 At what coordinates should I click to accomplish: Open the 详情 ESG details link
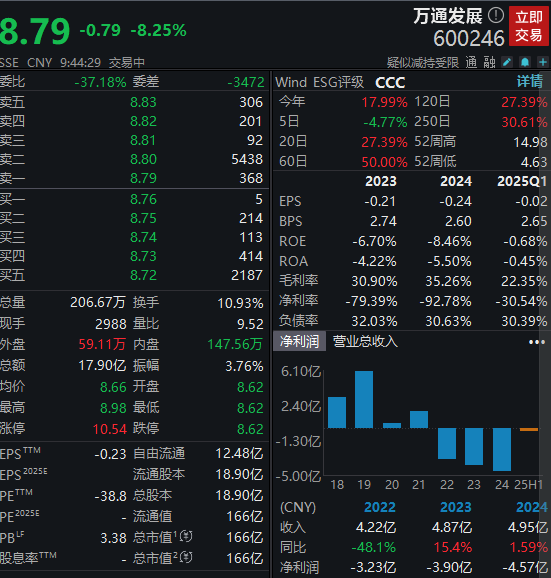point(530,81)
